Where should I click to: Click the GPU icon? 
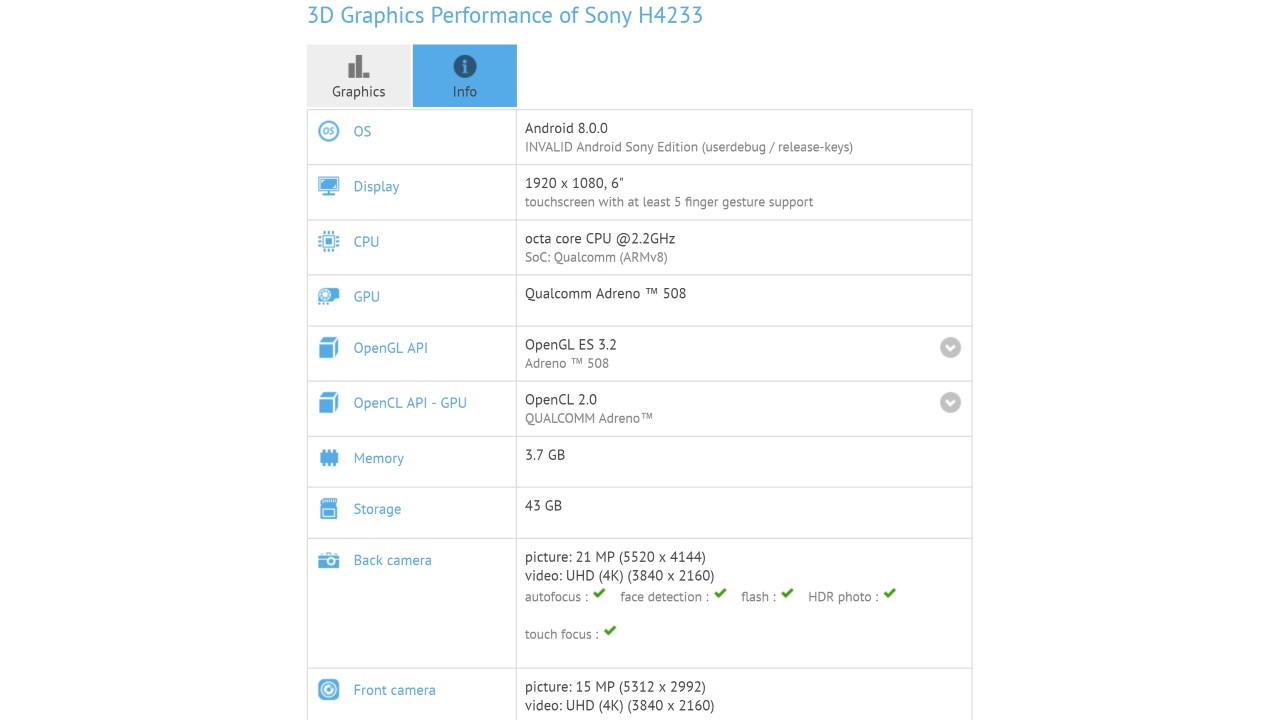[328, 296]
